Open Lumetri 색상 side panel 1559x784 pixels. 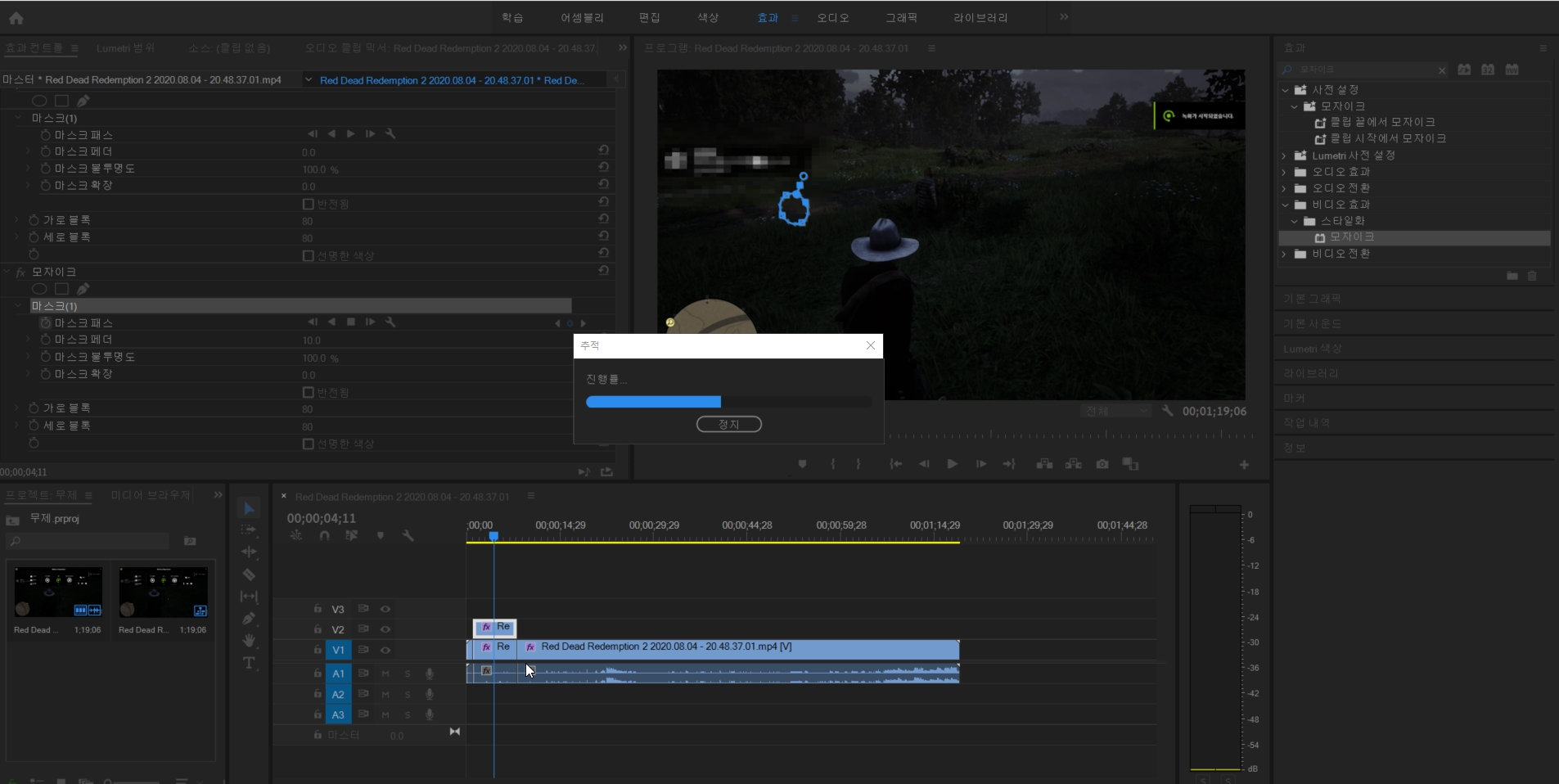[x=1312, y=349]
